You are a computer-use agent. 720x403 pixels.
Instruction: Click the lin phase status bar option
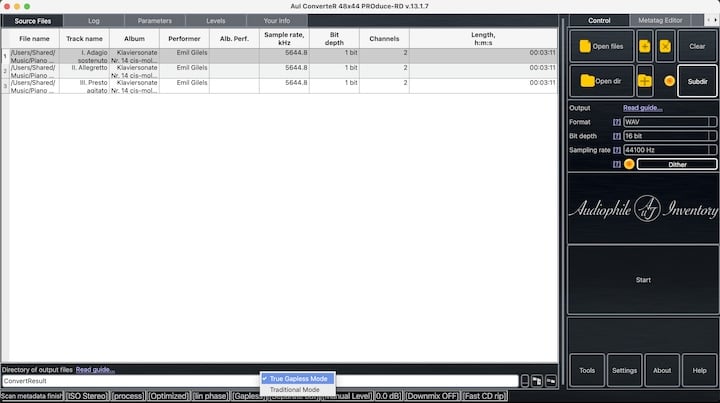pyautogui.click(x=210, y=396)
